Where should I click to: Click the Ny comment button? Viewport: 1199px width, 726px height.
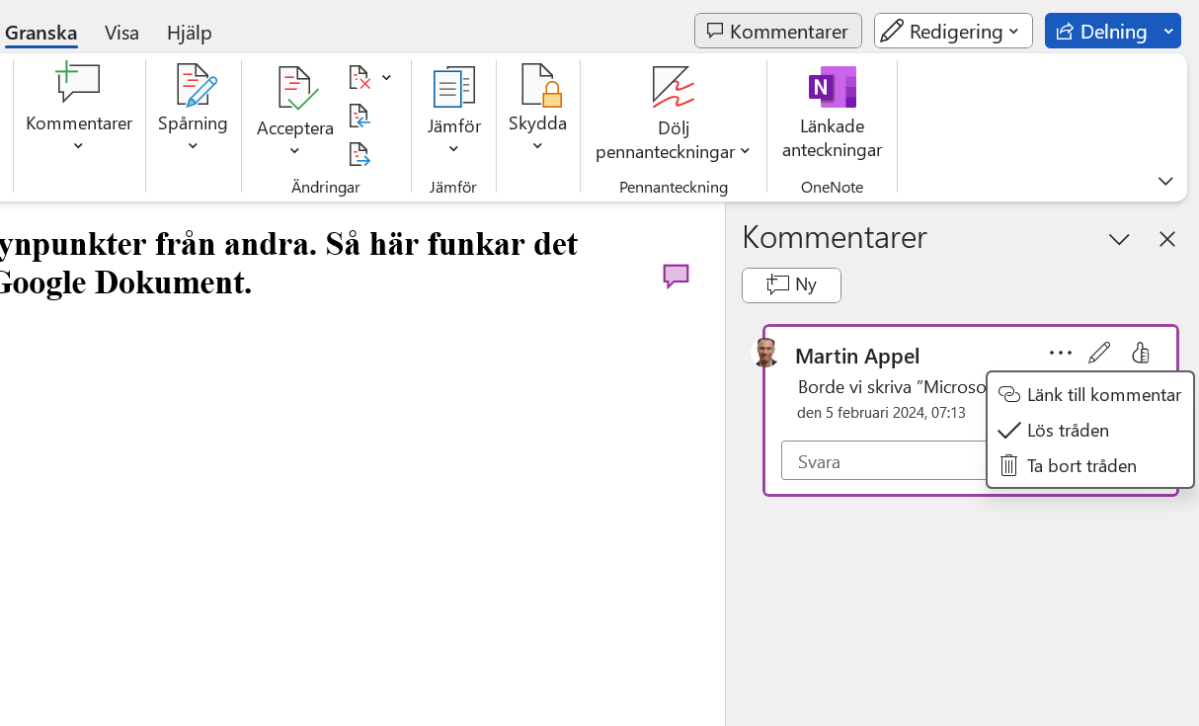(791, 285)
